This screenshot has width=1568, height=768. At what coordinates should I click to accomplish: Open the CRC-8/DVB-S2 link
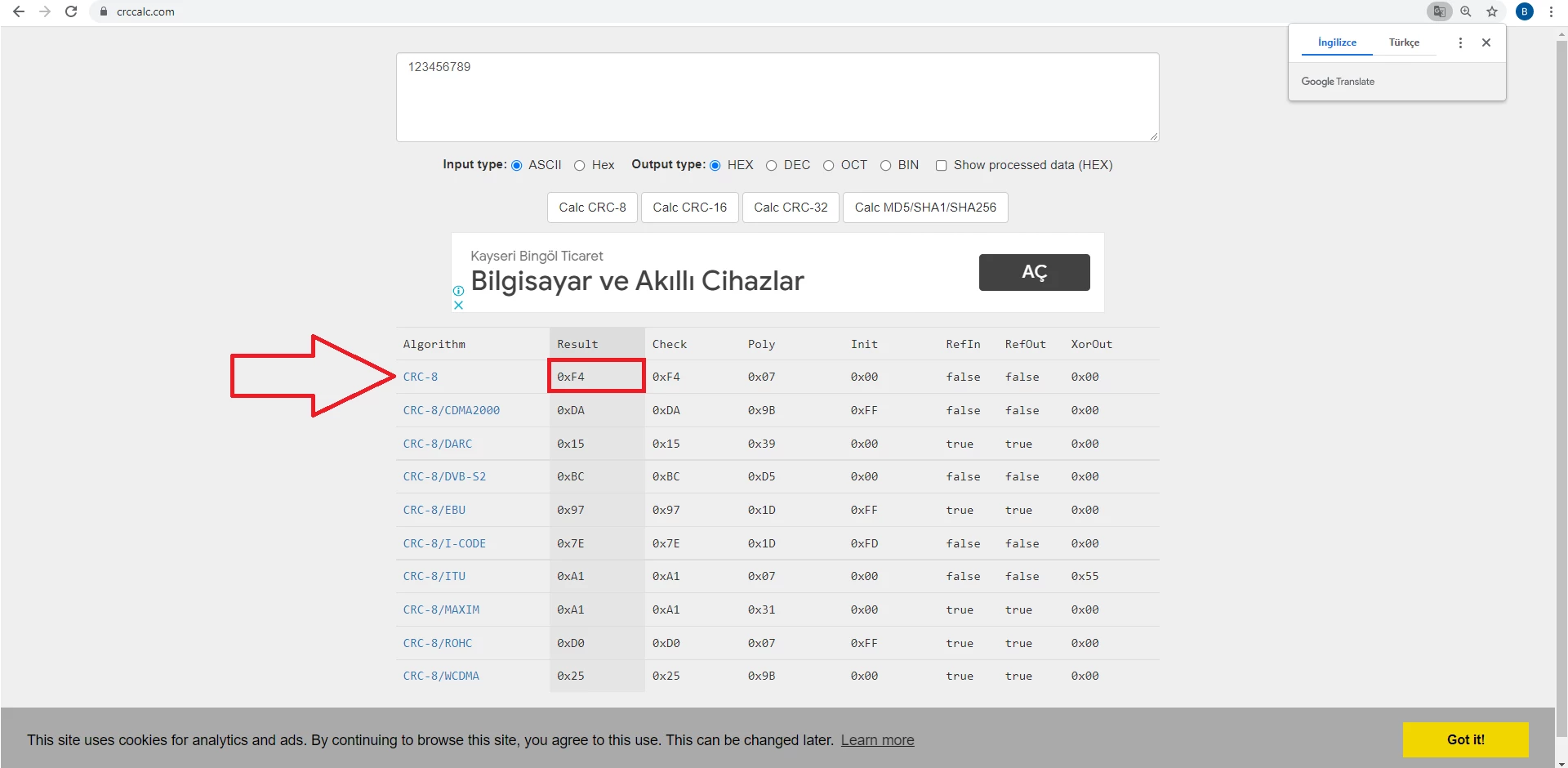tap(444, 476)
